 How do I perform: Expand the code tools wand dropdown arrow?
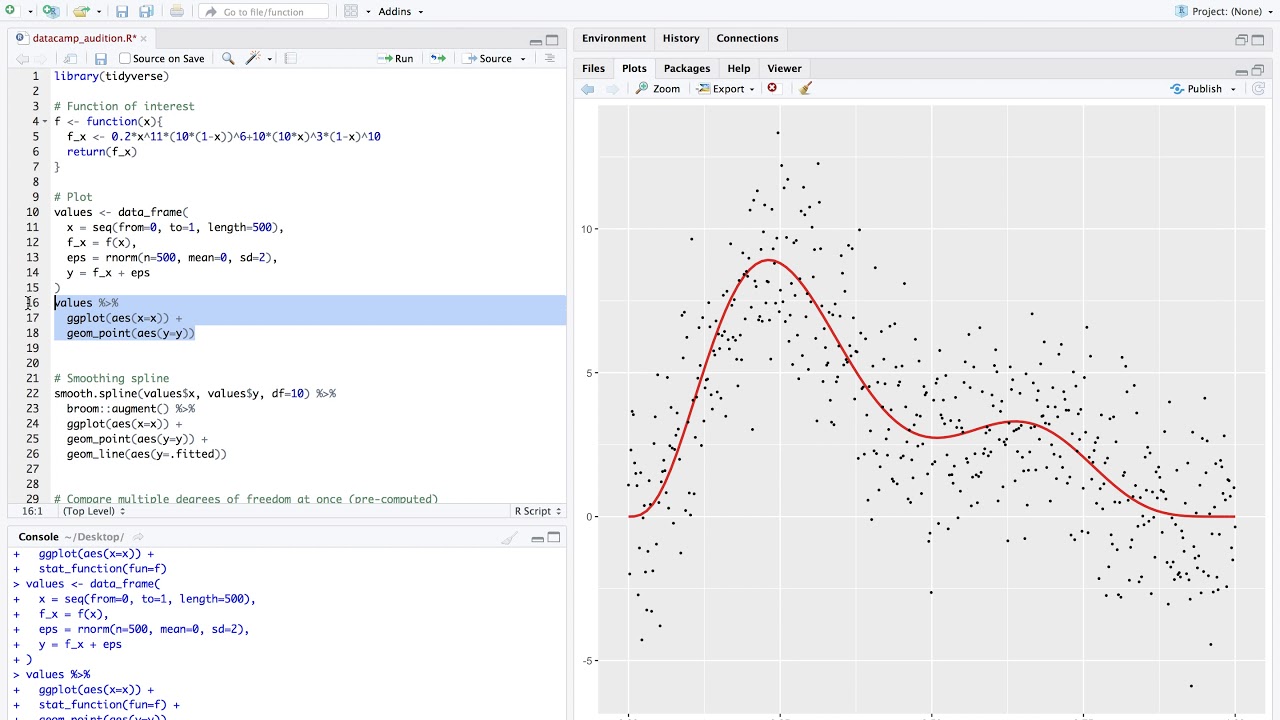tap(269, 59)
